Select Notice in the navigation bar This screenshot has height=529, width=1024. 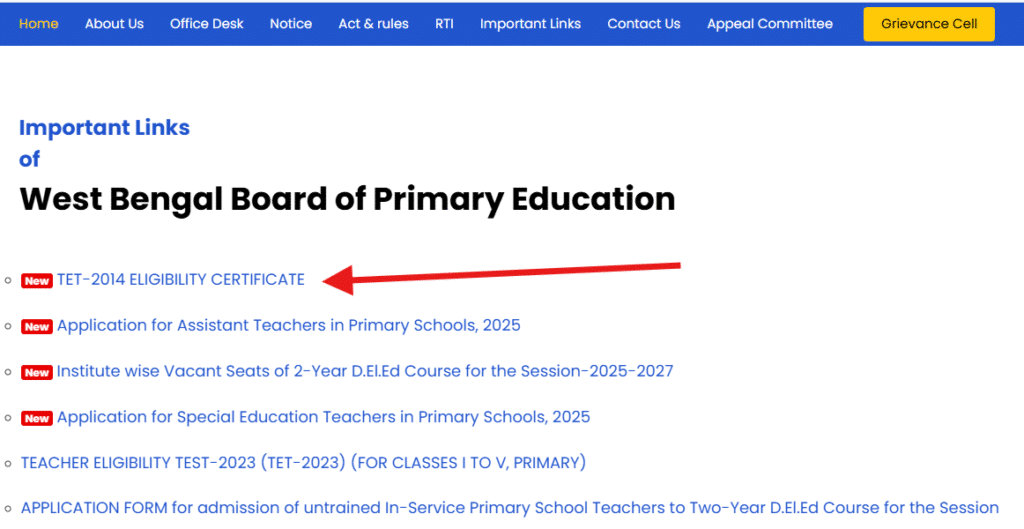(291, 24)
